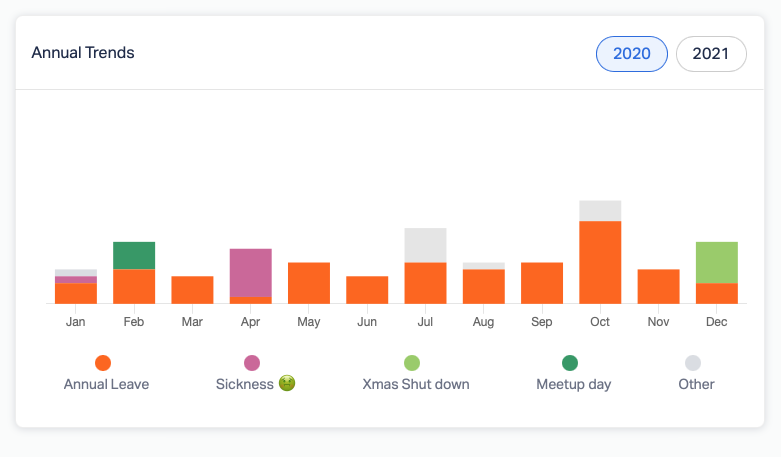The image size is (781, 457).
Task: Toggle the Meetup day legend label
Action: click(573, 384)
